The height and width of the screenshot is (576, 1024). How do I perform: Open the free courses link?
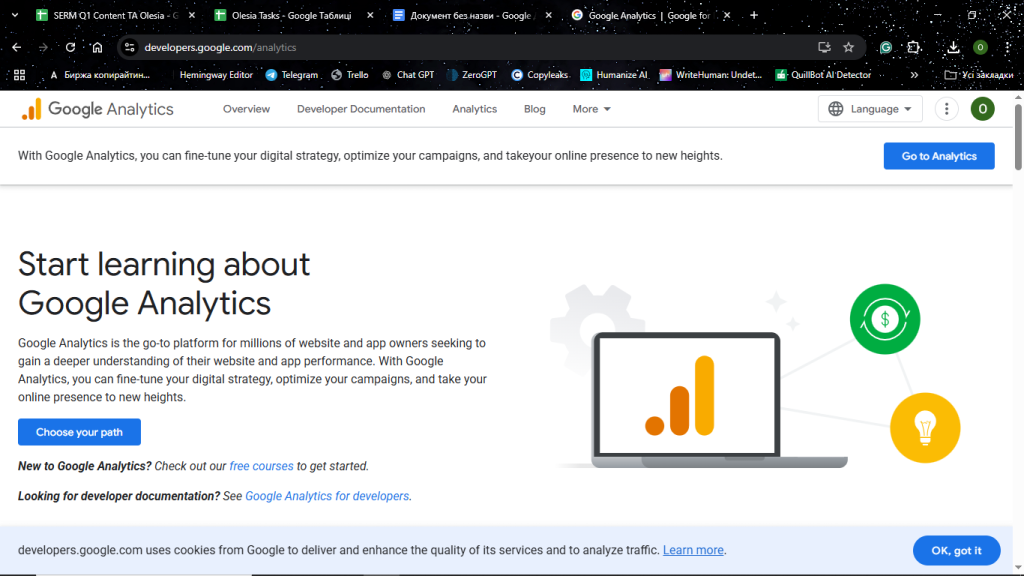261,465
